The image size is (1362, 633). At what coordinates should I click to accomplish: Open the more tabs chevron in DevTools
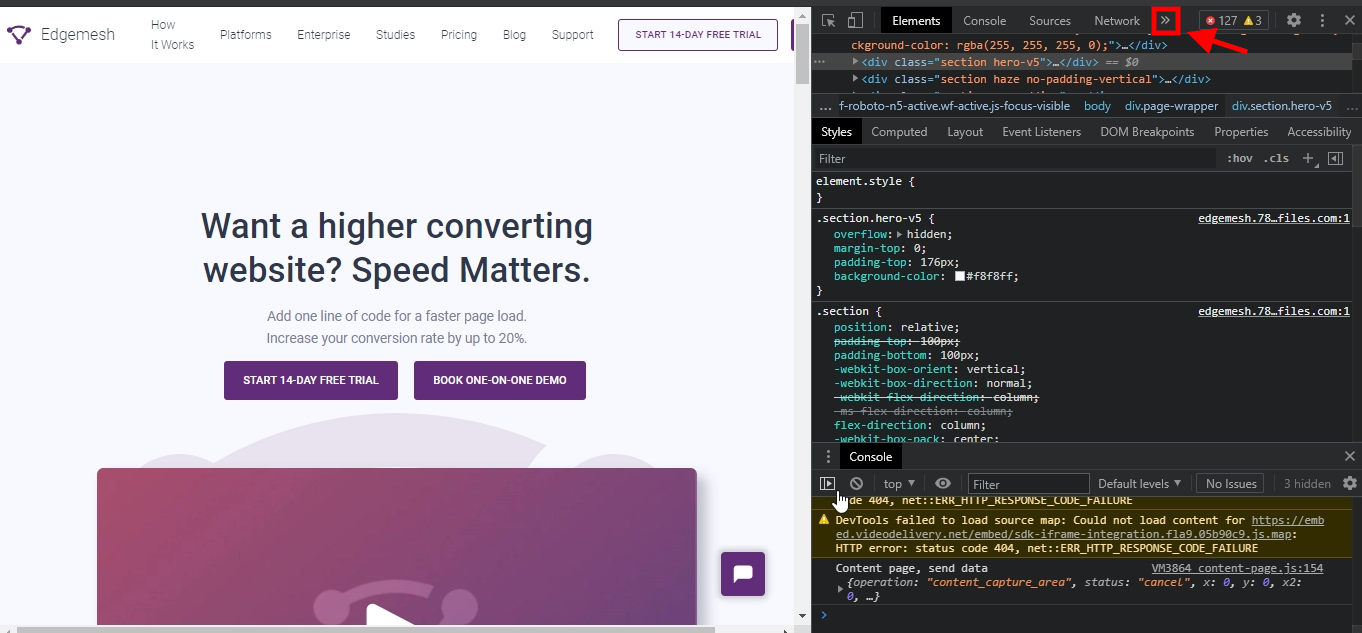point(1165,20)
